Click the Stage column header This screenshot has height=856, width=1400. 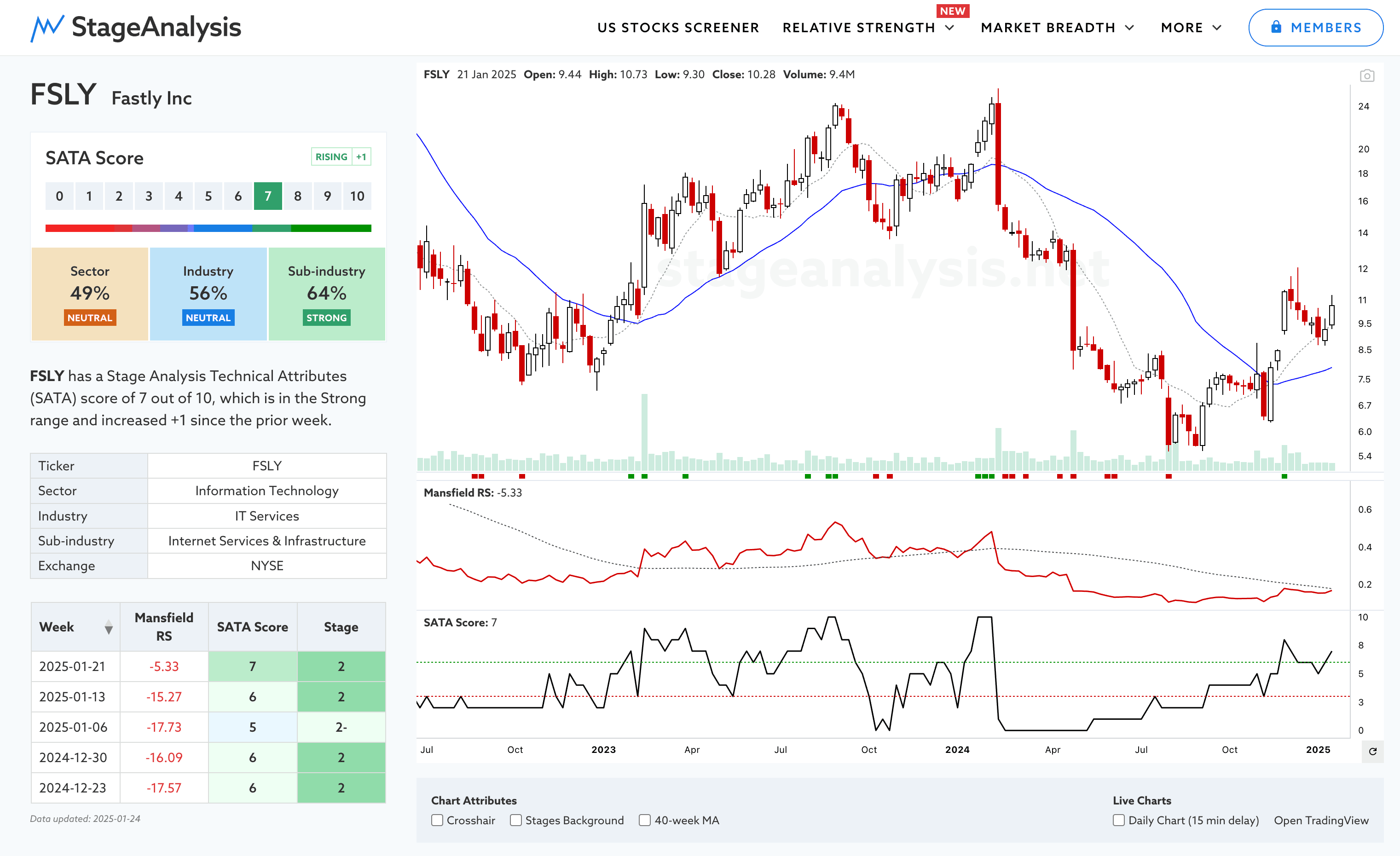coord(341,627)
